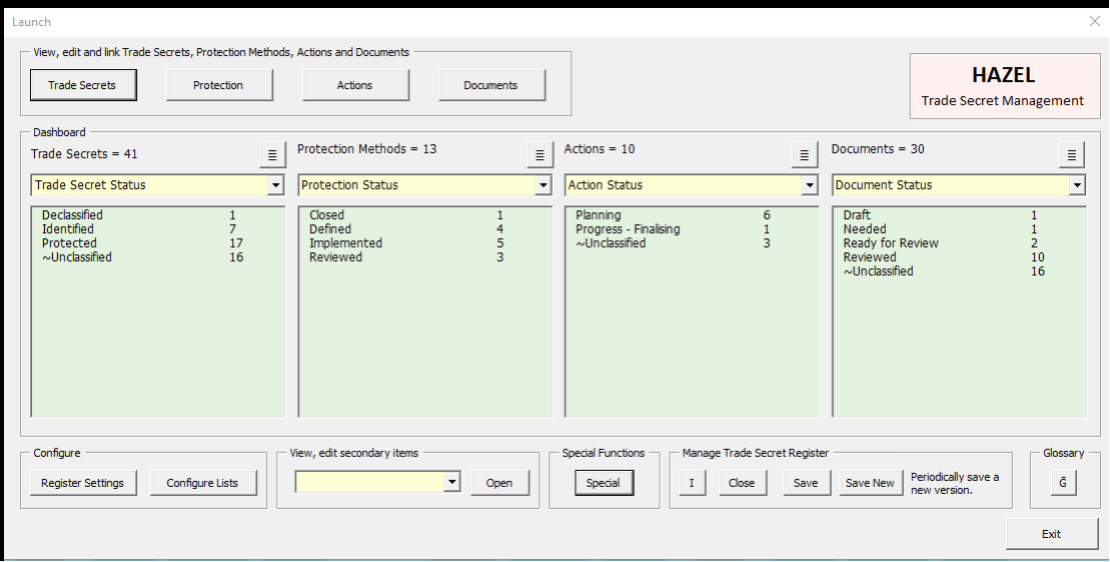The height and width of the screenshot is (562, 1110).
Task: Expand the Protection Status dropdown
Action: click(x=543, y=186)
